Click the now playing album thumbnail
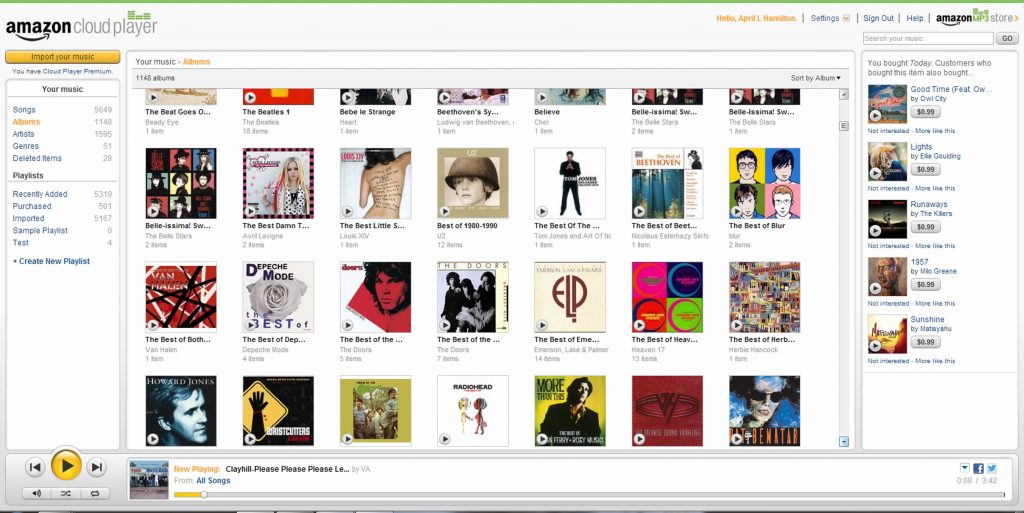The width and height of the screenshot is (1024, 513). [149, 480]
